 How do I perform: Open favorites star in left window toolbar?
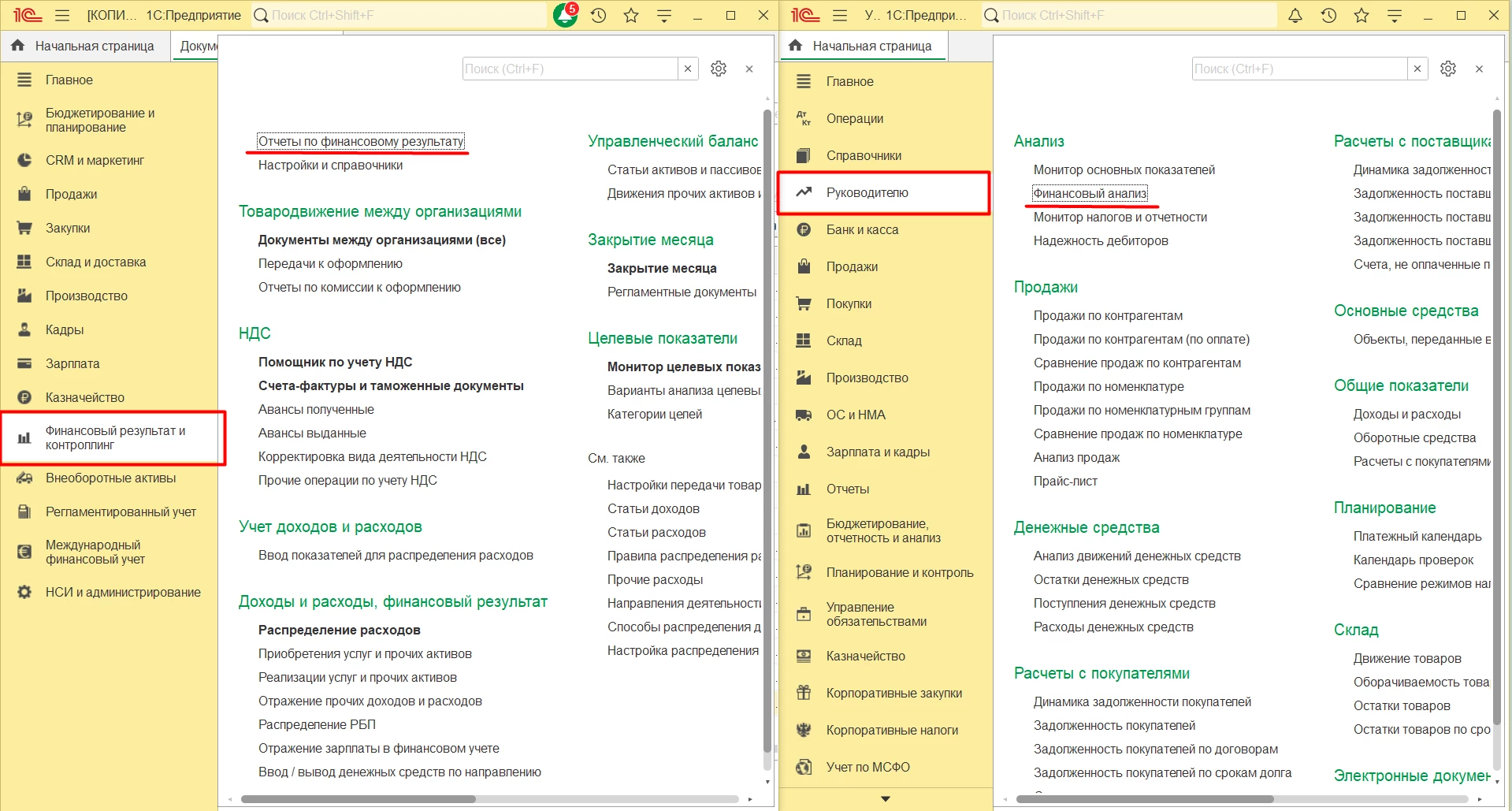coord(631,15)
